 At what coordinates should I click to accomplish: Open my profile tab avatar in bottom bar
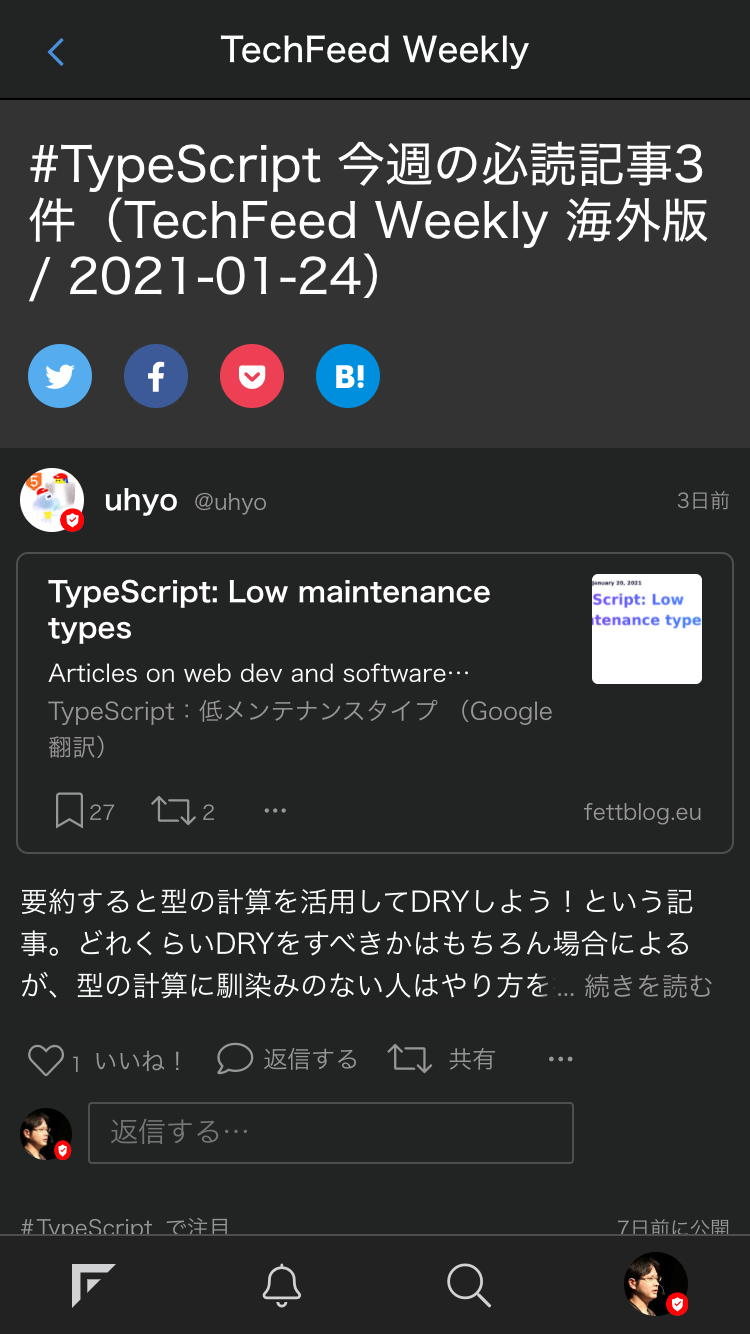656,1284
